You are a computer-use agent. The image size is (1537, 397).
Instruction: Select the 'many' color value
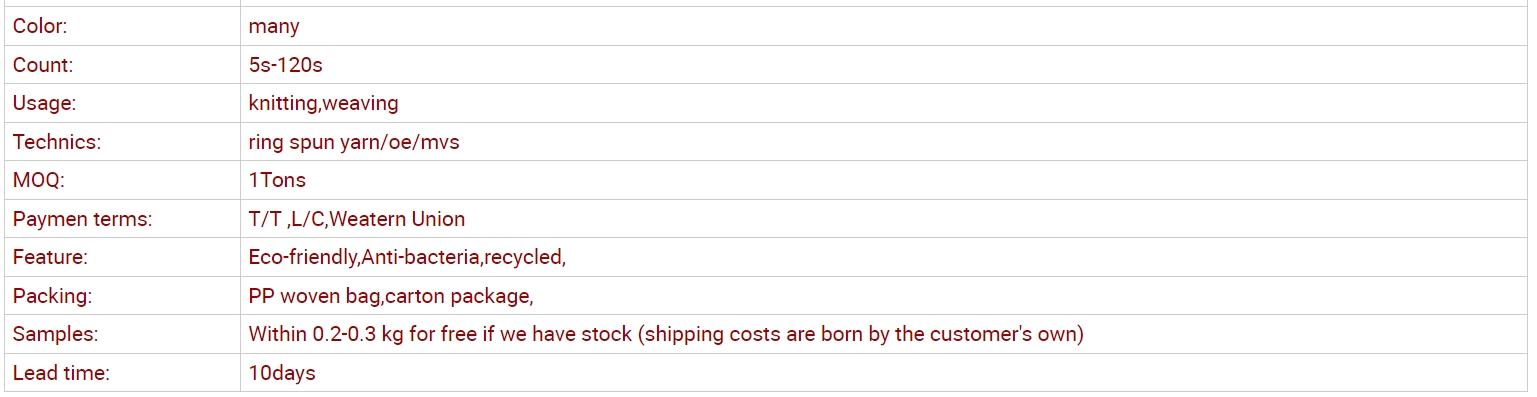pos(274,27)
